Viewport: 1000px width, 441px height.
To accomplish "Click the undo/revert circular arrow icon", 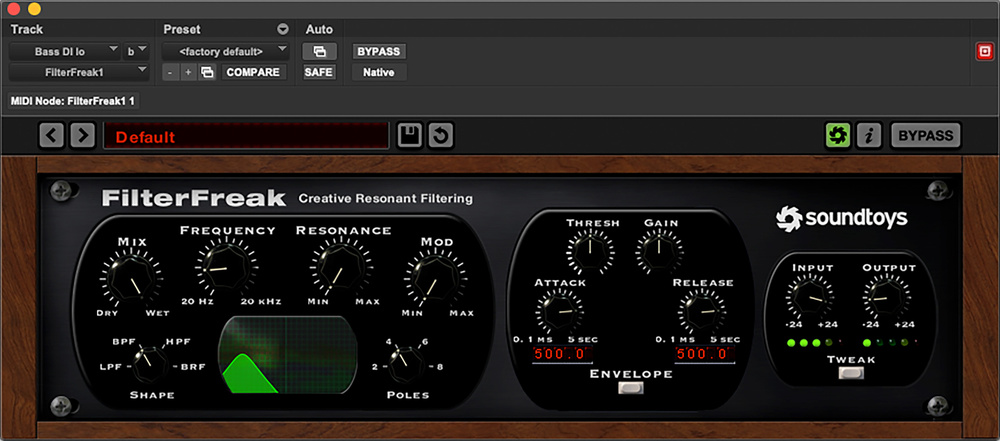I will click(441, 136).
